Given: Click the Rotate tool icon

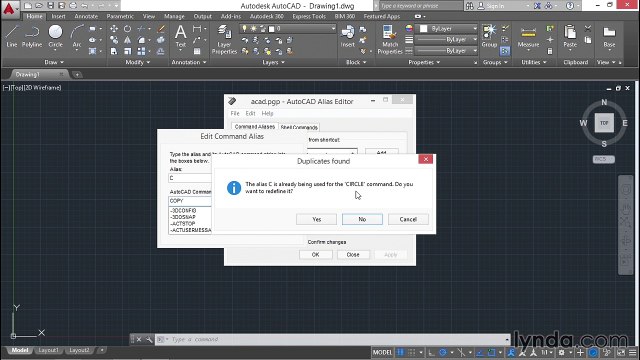Looking at the screenshot, I should 128,29.
